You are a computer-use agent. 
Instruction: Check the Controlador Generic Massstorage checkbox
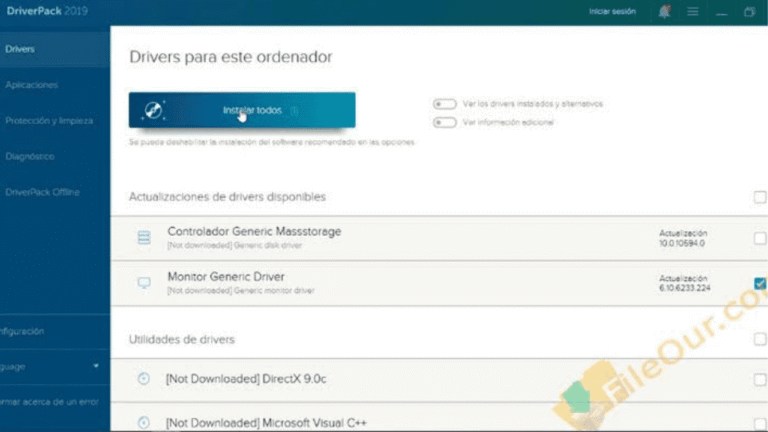[x=760, y=238]
